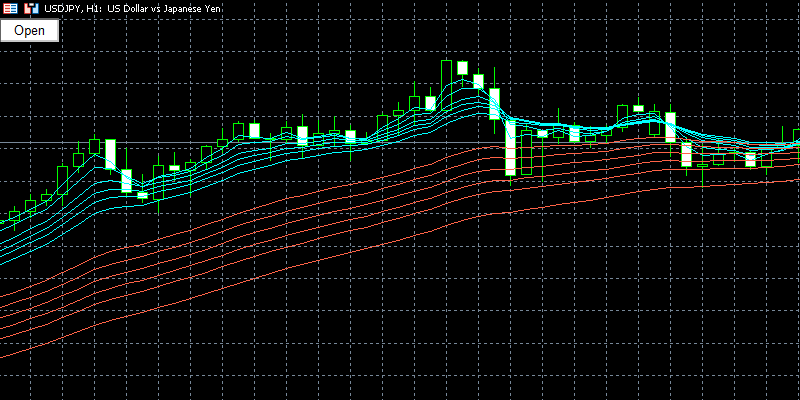Select the leftmost hollow green candle
Viewport: 800px width, 400px height.
[14, 215]
